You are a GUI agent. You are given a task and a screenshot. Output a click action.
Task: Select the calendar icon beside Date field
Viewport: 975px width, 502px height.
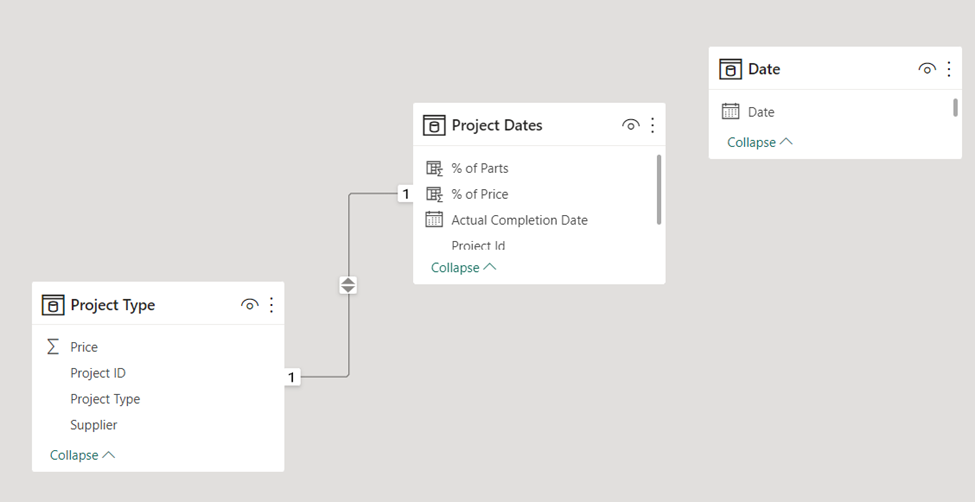pyautogui.click(x=731, y=112)
